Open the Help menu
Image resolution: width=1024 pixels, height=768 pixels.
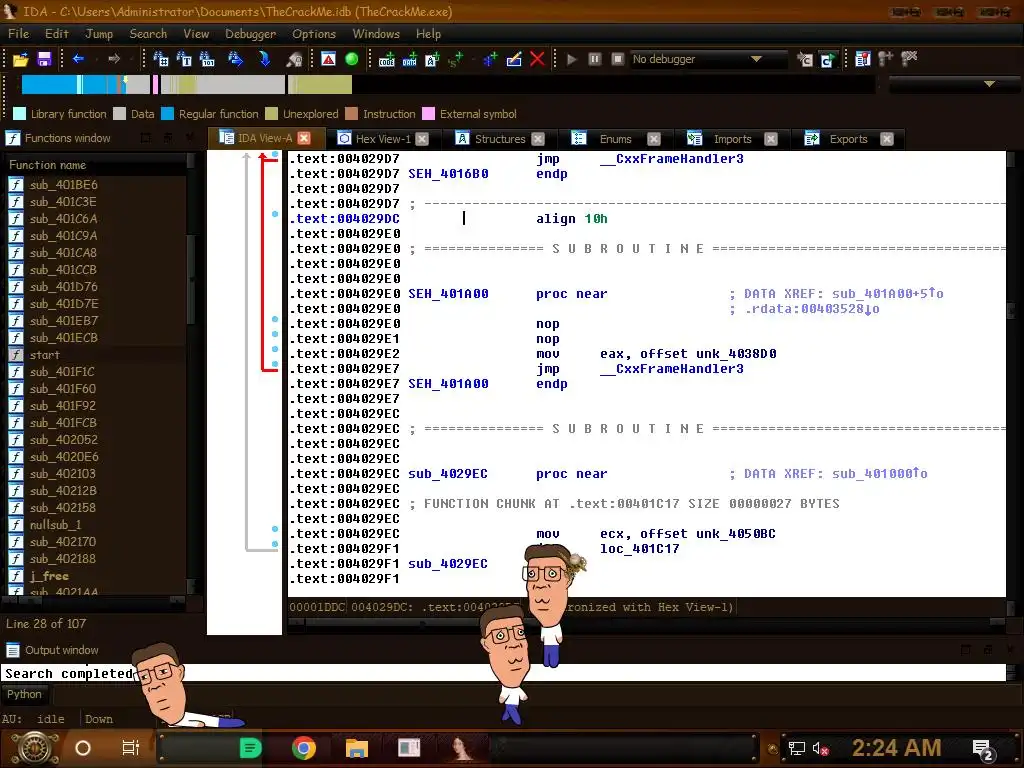tap(428, 34)
